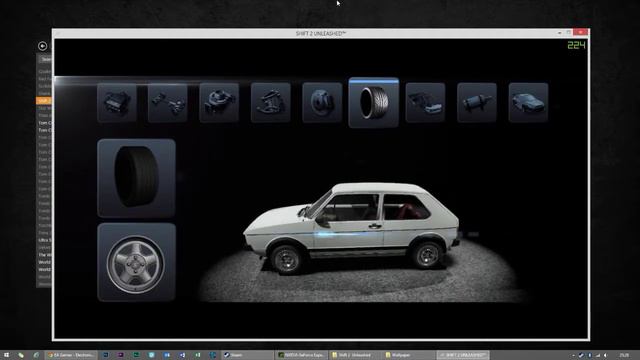Viewport: 640px width, 360px height.
Task: Choose the turbocharger upgrade category
Action: (219, 102)
